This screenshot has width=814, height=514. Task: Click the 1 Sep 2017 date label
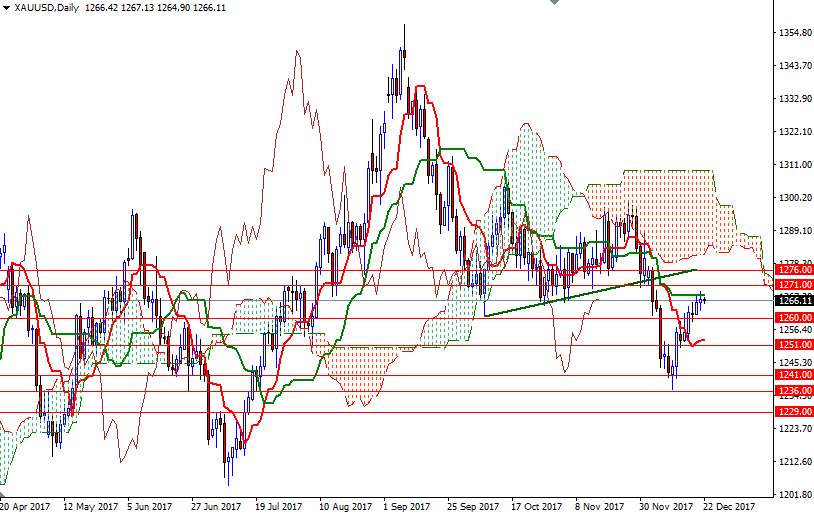[407, 506]
